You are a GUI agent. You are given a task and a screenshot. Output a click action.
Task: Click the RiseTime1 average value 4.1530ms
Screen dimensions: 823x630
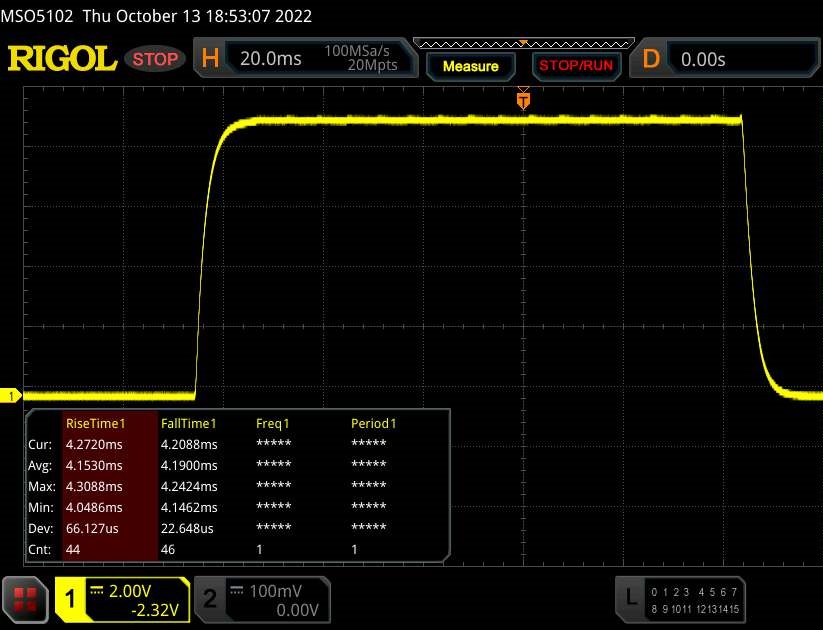point(94,466)
